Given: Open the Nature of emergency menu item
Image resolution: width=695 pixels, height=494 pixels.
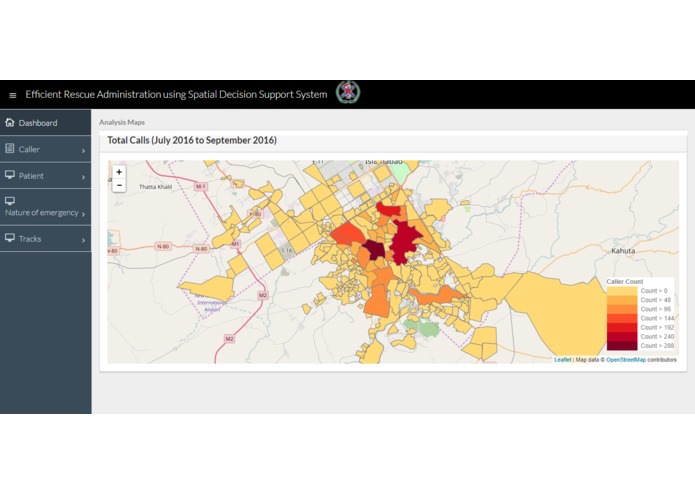Looking at the screenshot, I should 46,207.
